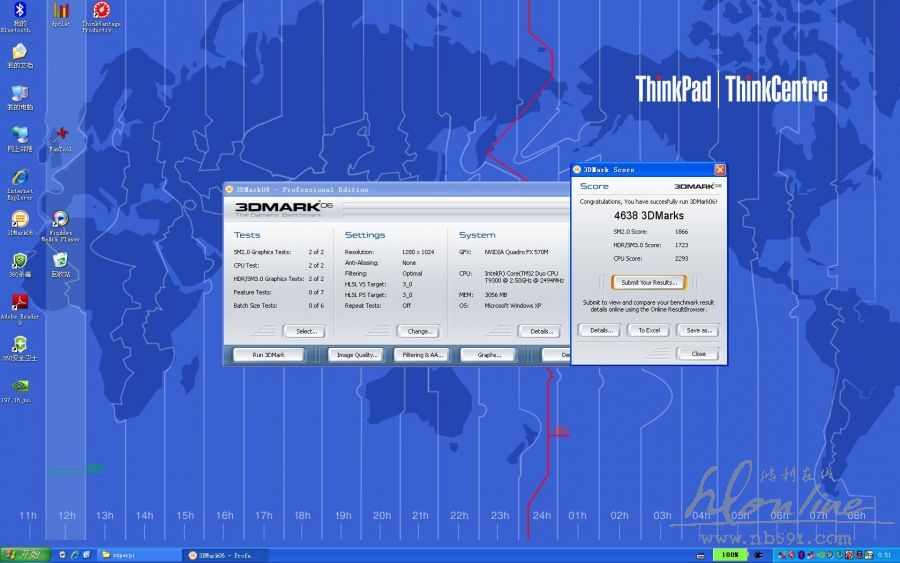
Task: Open the dpclat desktop icon
Action: tap(60, 12)
